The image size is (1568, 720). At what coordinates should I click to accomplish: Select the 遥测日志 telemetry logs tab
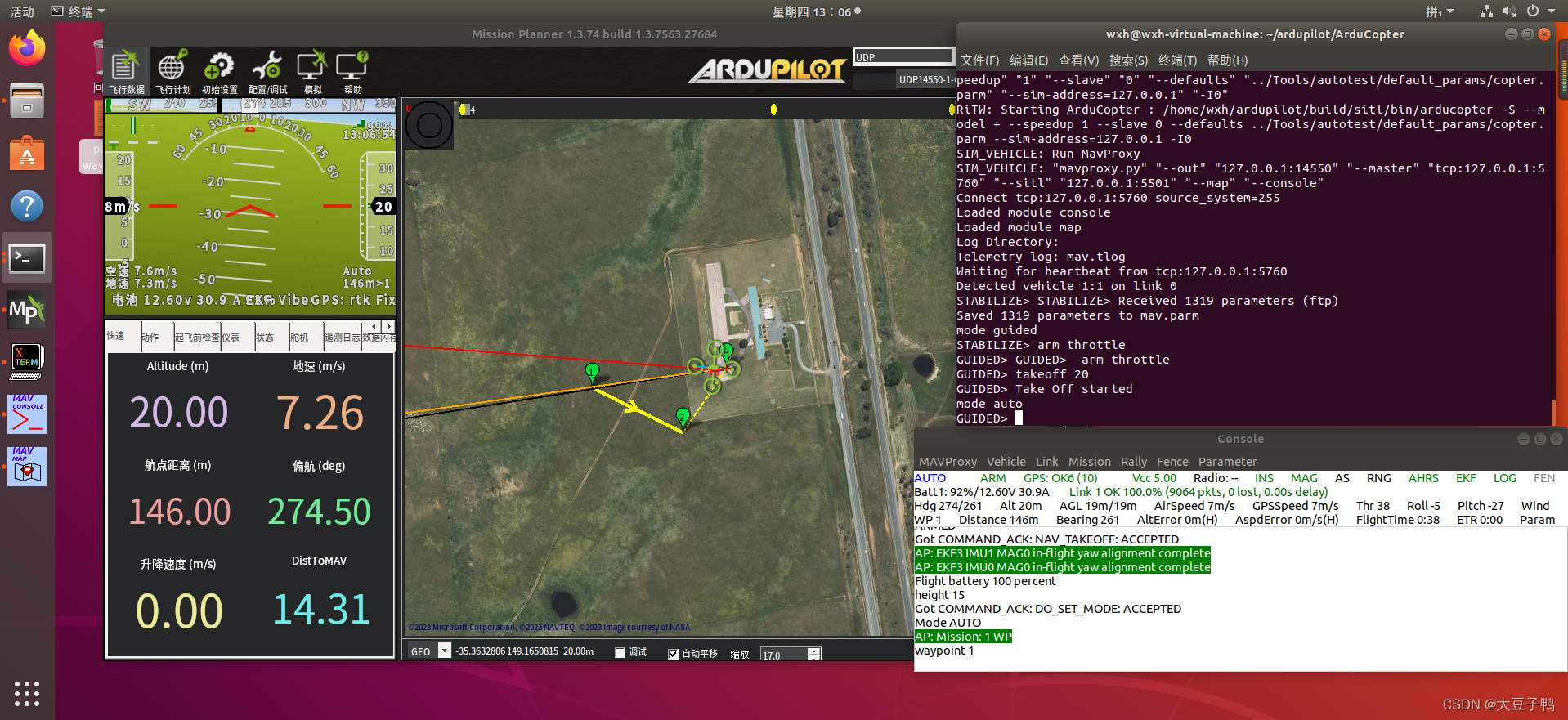click(x=343, y=337)
